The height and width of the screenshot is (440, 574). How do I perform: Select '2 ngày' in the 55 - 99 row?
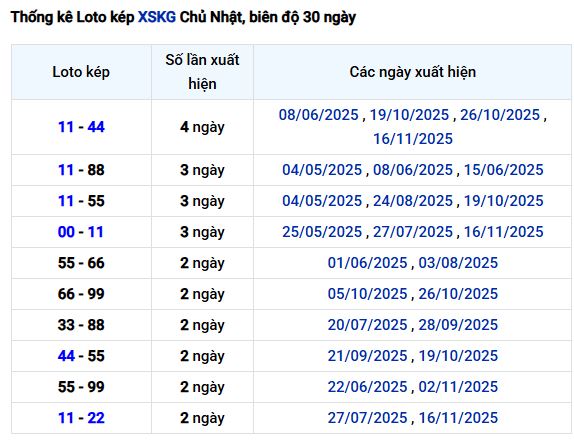point(202,387)
